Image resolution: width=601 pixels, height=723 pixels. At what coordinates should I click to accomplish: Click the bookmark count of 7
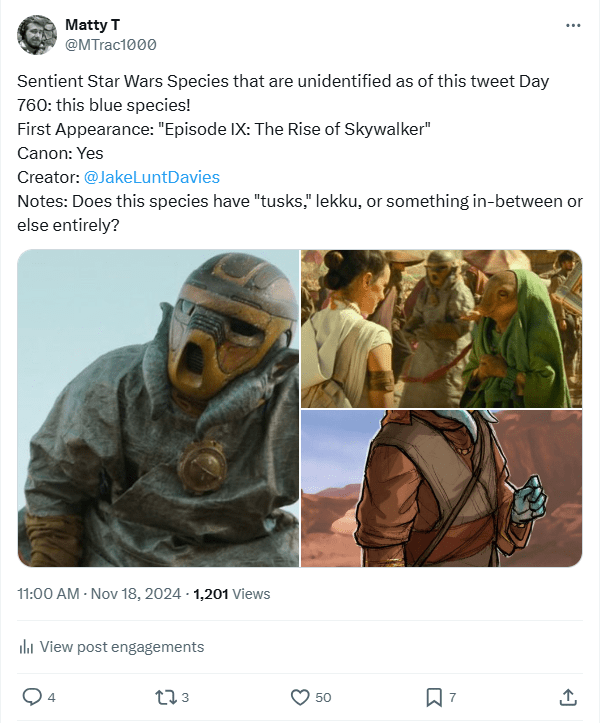pyautogui.click(x=453, y=697)
